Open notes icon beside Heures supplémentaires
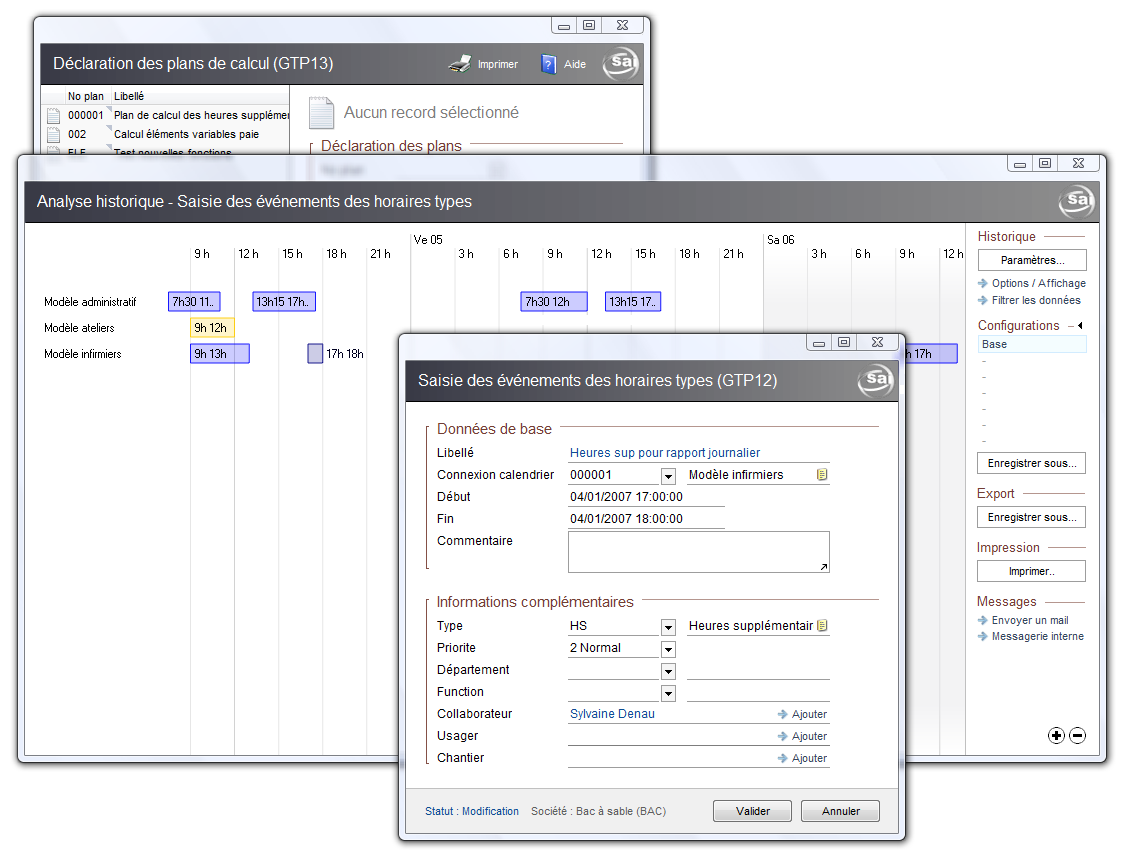 pos(822,626)
